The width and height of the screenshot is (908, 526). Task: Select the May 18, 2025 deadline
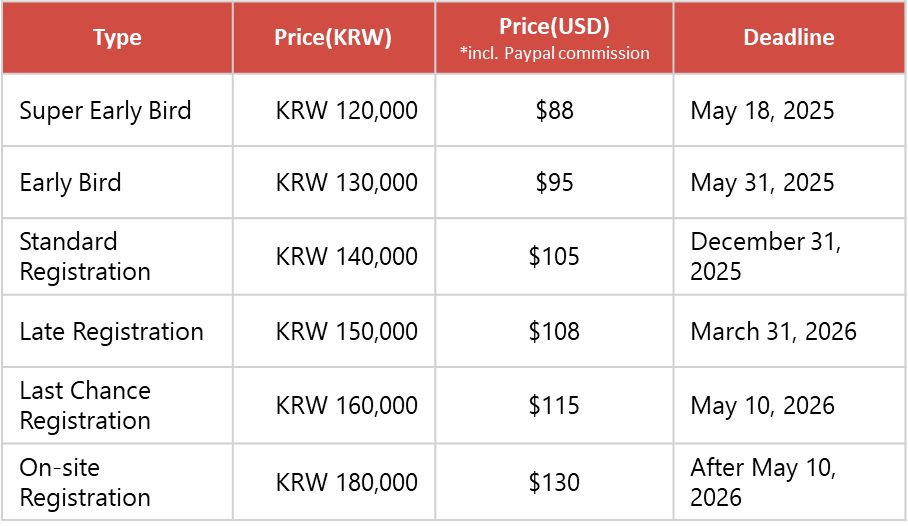click(x=762, y=110)
